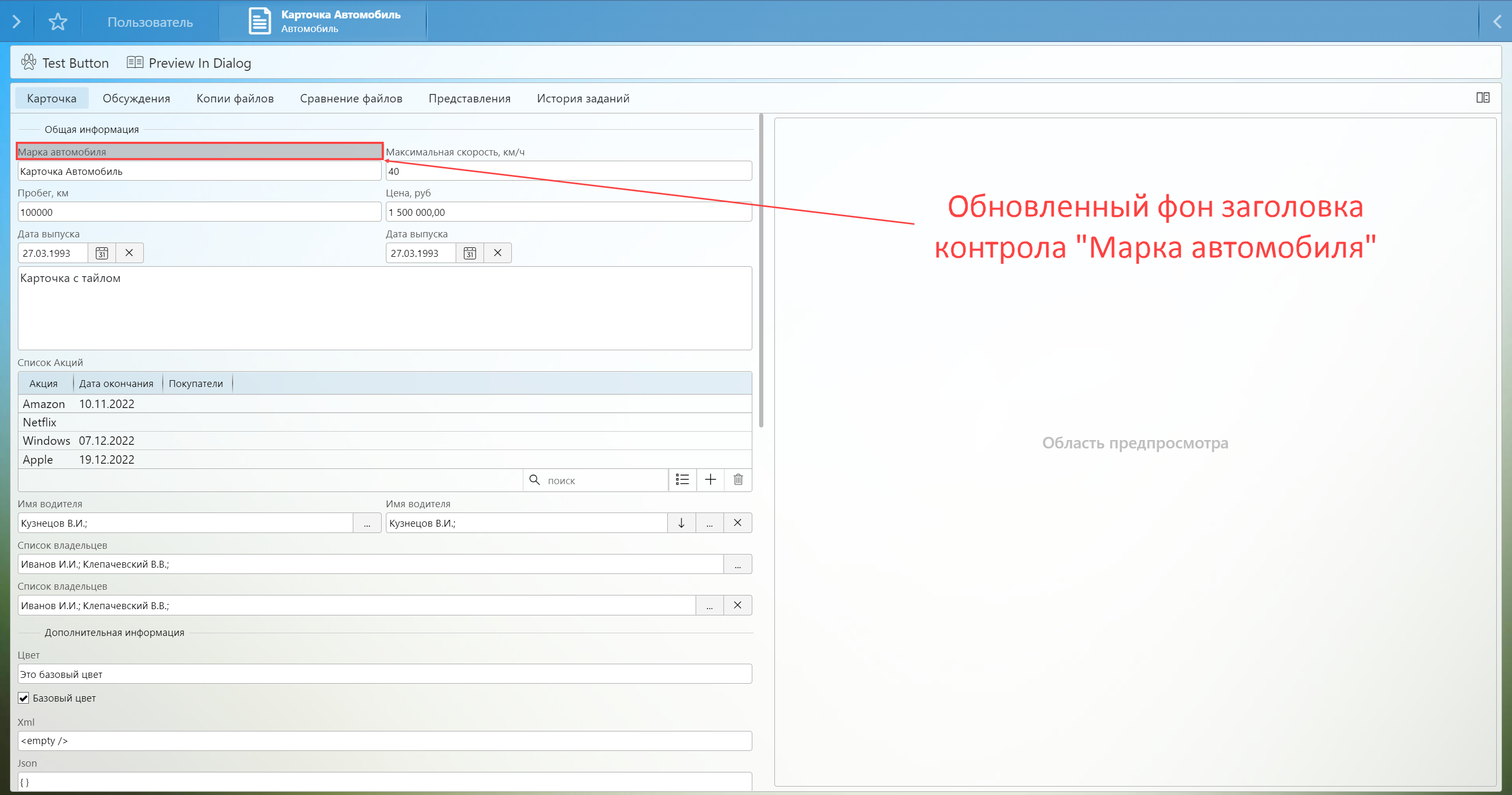Expand the left sidebar chevron
The height and width of the screenshot is (795, 1512).
coord(16,22)
